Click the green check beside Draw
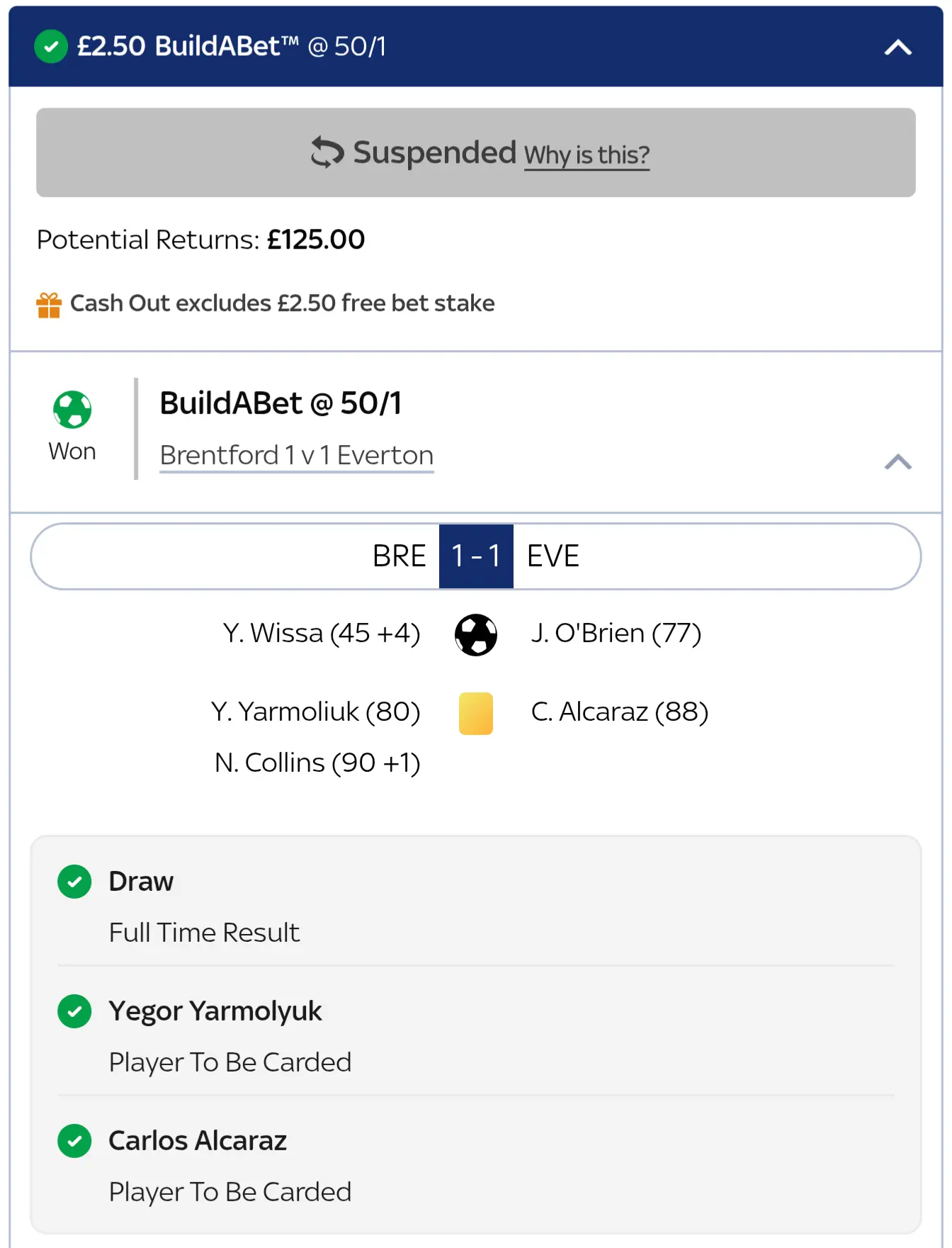Screen dimensions: 952x1248 coord(74,882)
